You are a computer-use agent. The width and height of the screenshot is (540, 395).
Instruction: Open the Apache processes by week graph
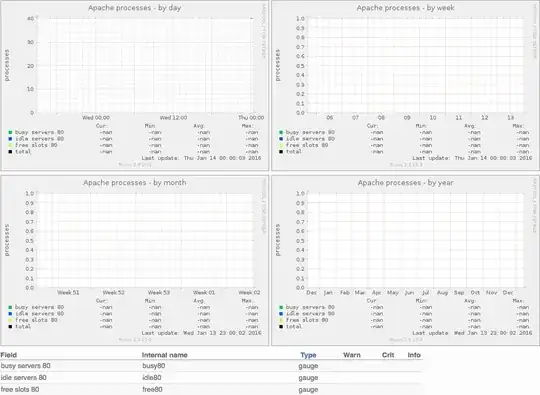[x=405, y=85]
